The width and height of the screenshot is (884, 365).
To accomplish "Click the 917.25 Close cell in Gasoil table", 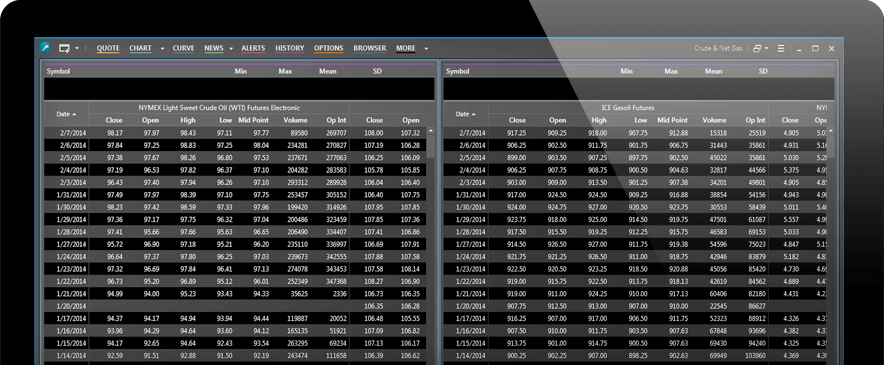I will pos(516,133).
